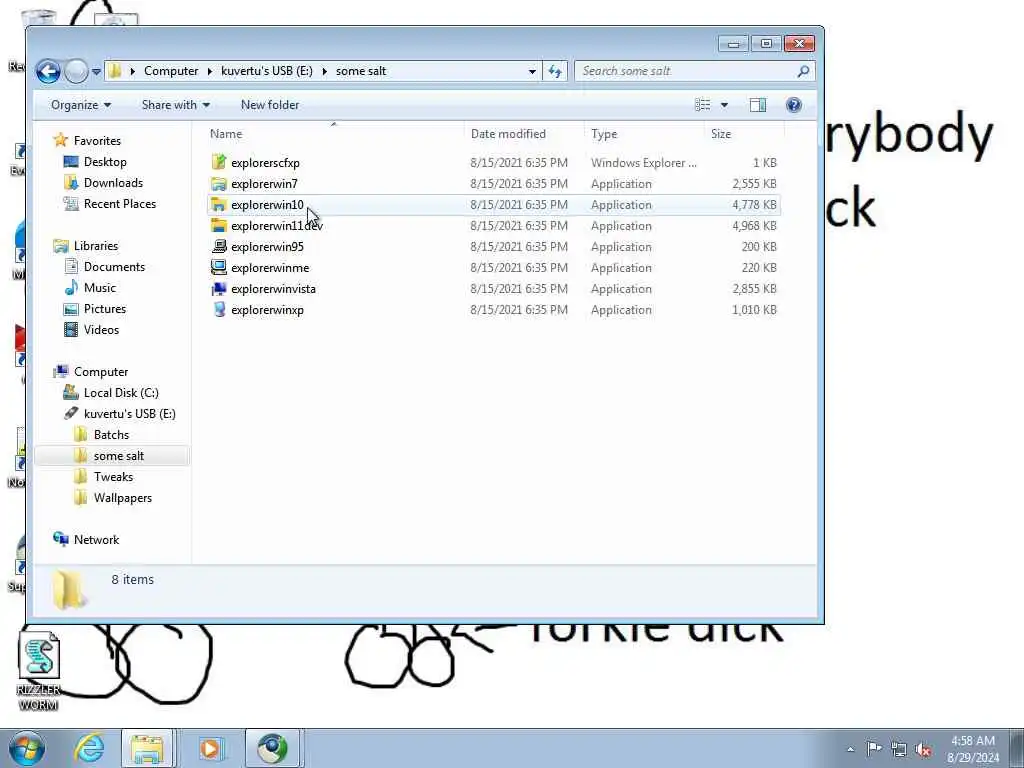Viewport: 1024px width, 768px height.
Task: Select Computer in navigation pane
Action: [x=101, y=372]
